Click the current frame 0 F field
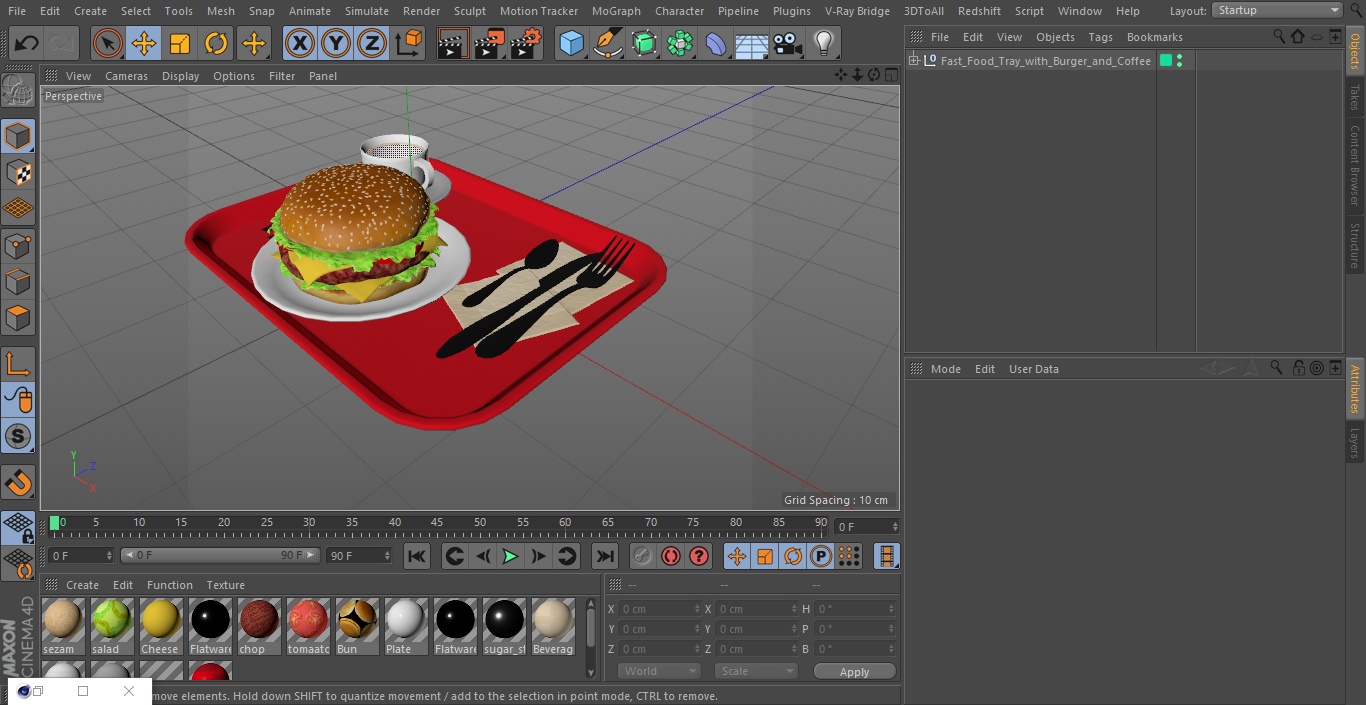 click(x=867, y=526)
